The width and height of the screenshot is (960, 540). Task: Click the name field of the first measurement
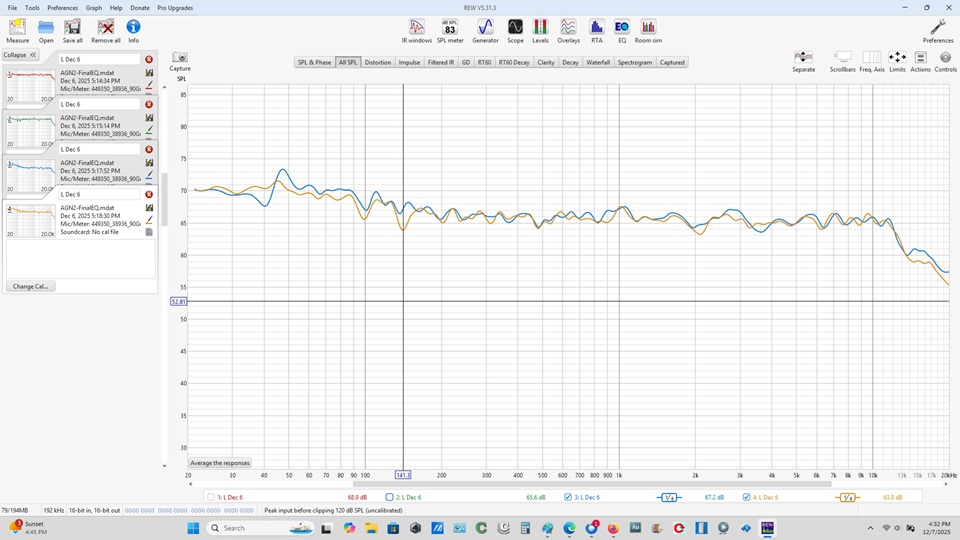click(98, 59)
